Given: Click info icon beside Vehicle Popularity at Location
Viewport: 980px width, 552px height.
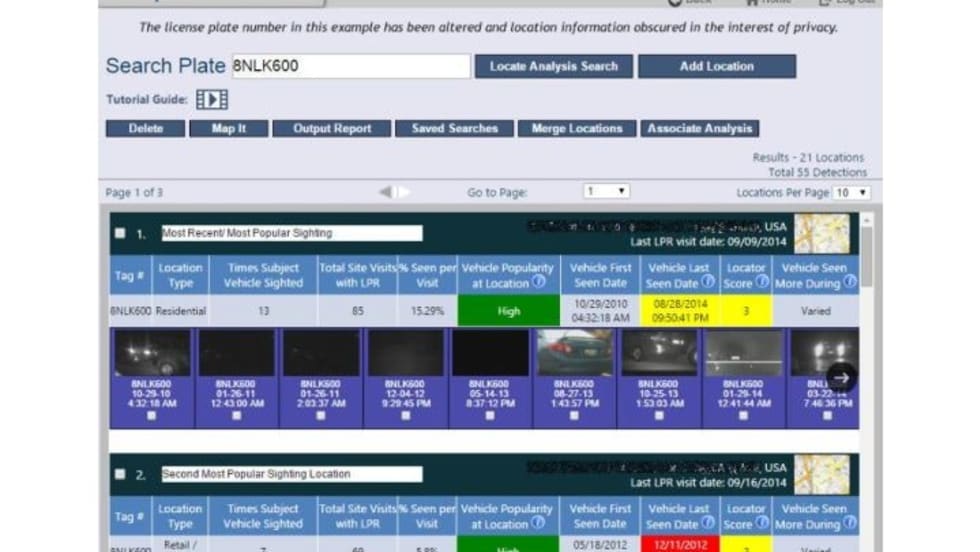Looking at the screenshot, I should click(x=538, y=283).
